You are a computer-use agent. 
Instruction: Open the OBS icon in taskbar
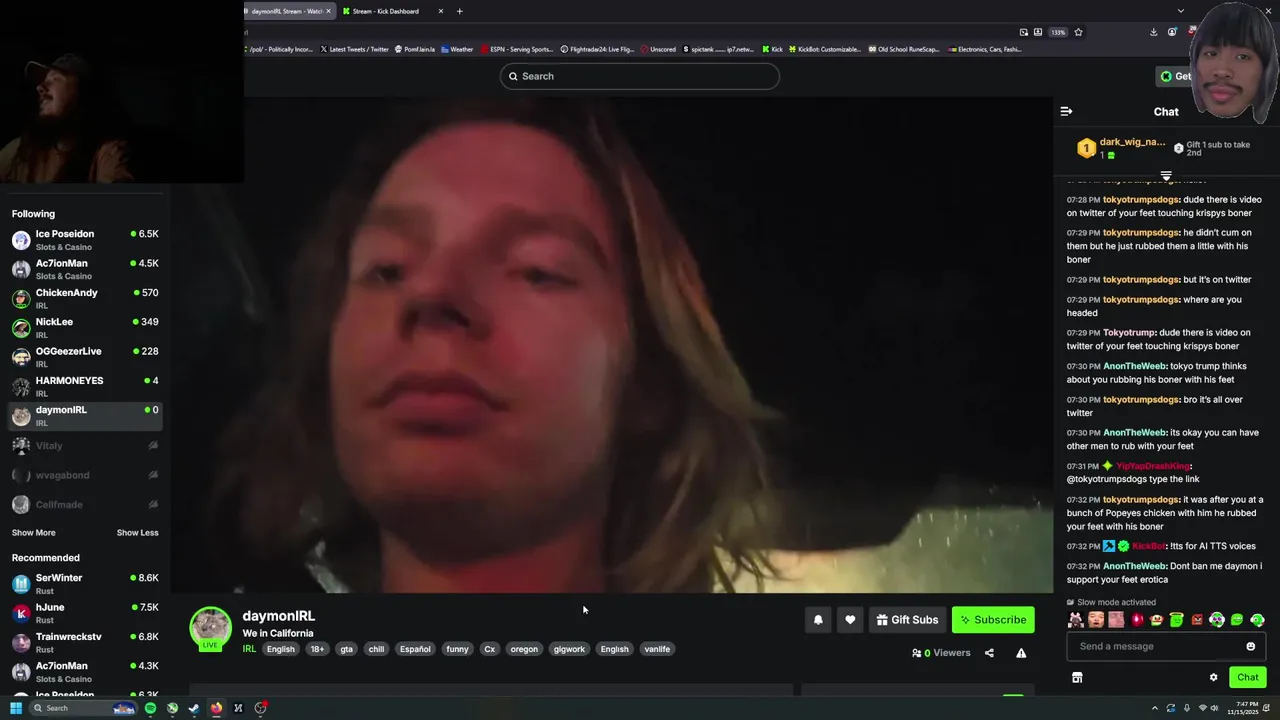point(260,708)
